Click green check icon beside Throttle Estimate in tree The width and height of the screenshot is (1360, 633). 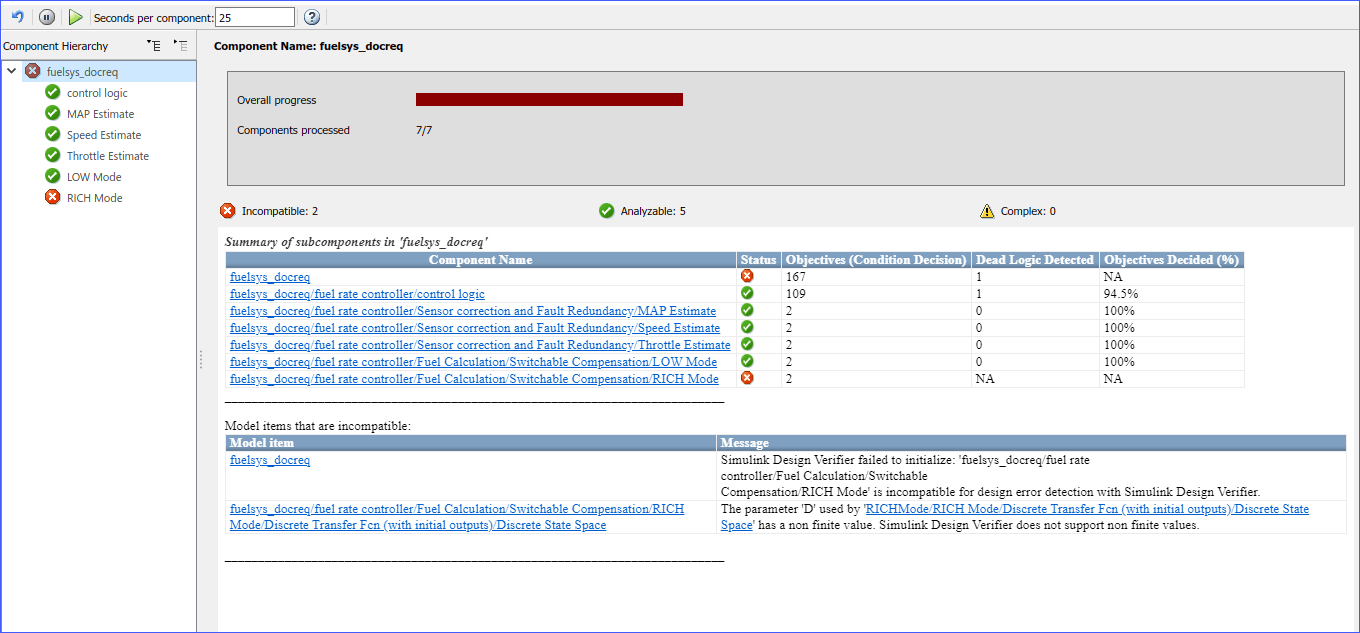(x=53, y=155)
